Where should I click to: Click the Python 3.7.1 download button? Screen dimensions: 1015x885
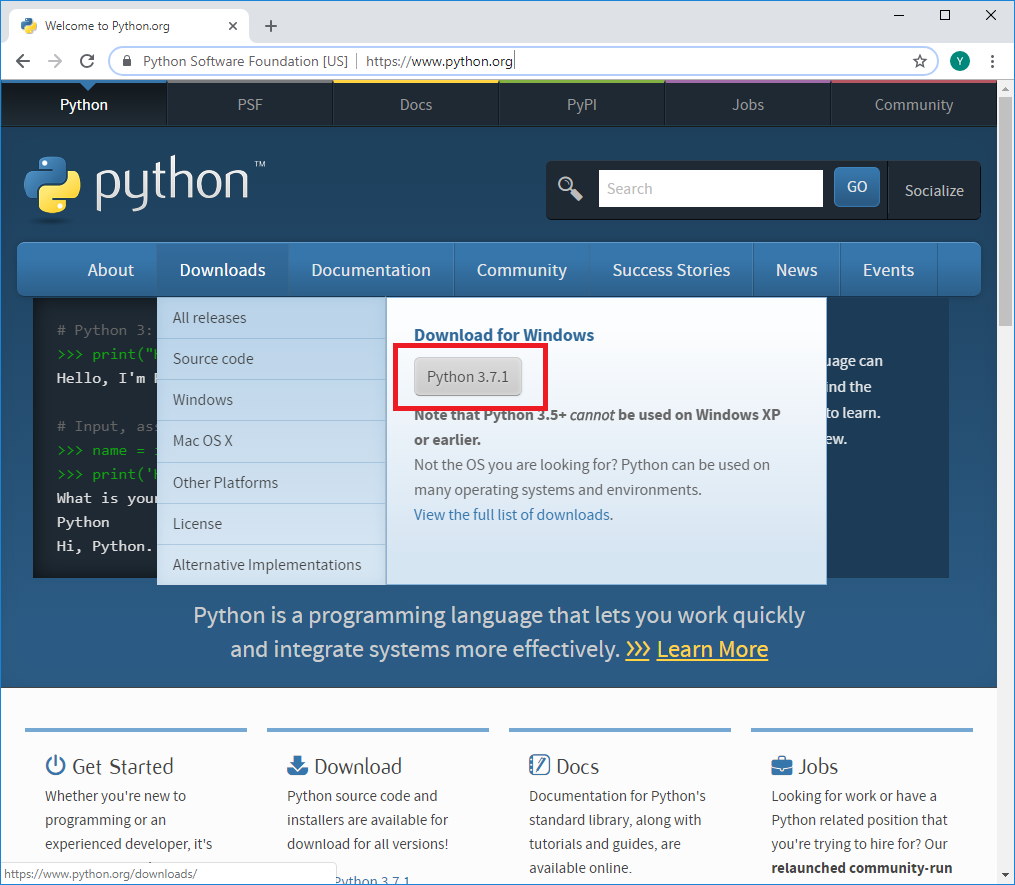click(468, 377)
